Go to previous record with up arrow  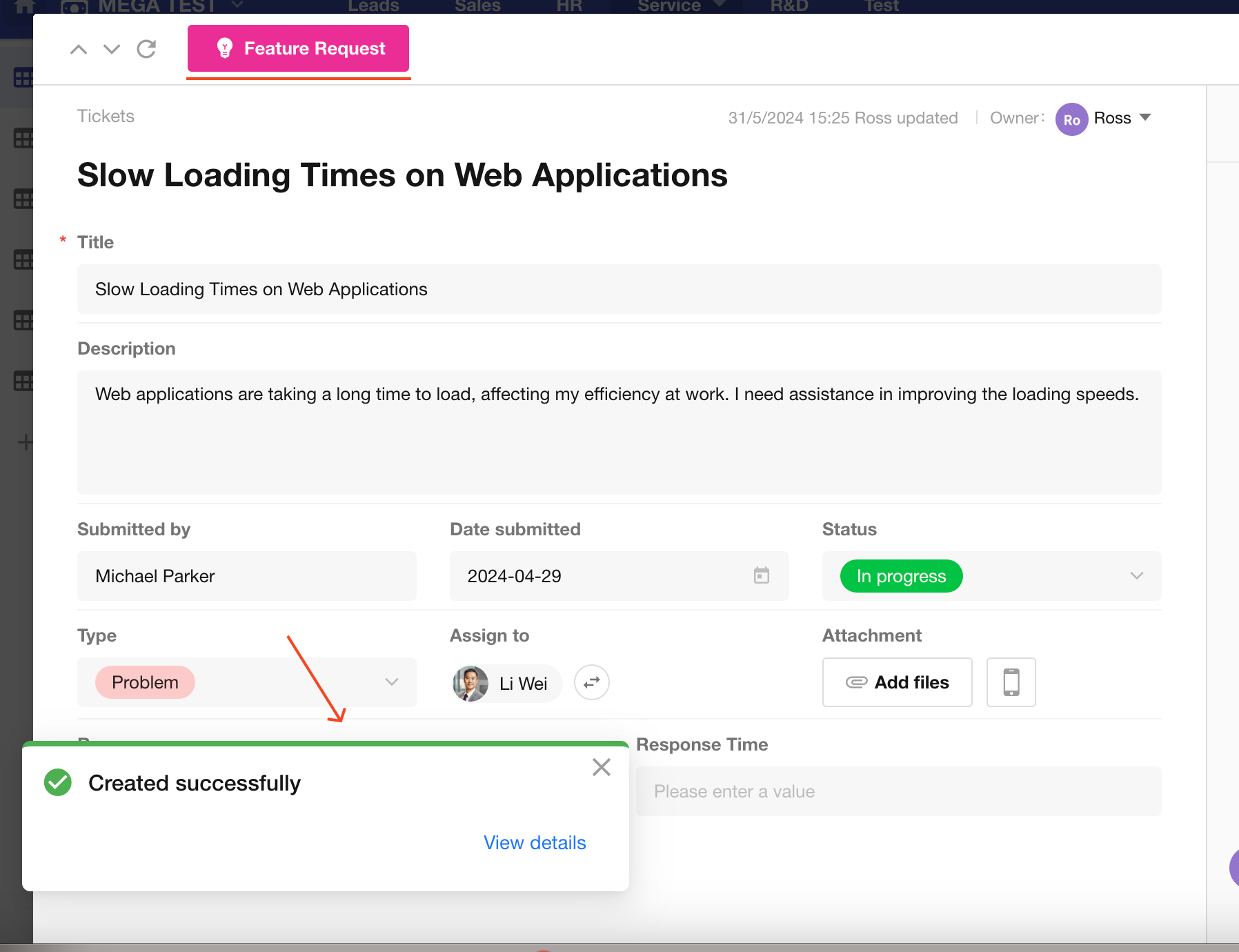(x=79, y=49)
